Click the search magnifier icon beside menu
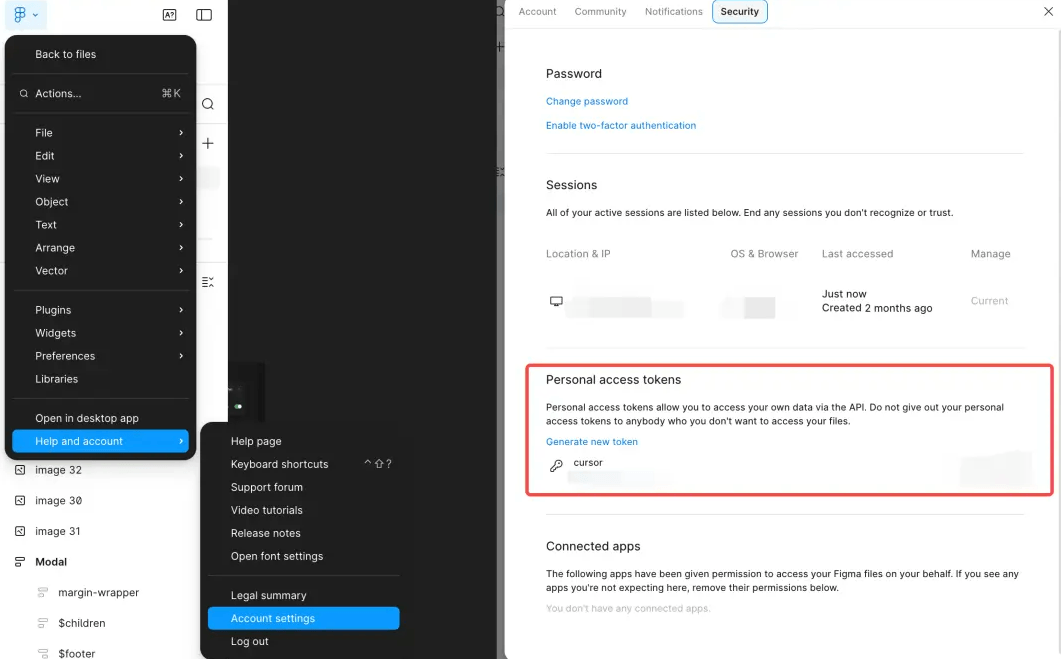This screenshot has height=659, width=1061. (x=208, y=104)
